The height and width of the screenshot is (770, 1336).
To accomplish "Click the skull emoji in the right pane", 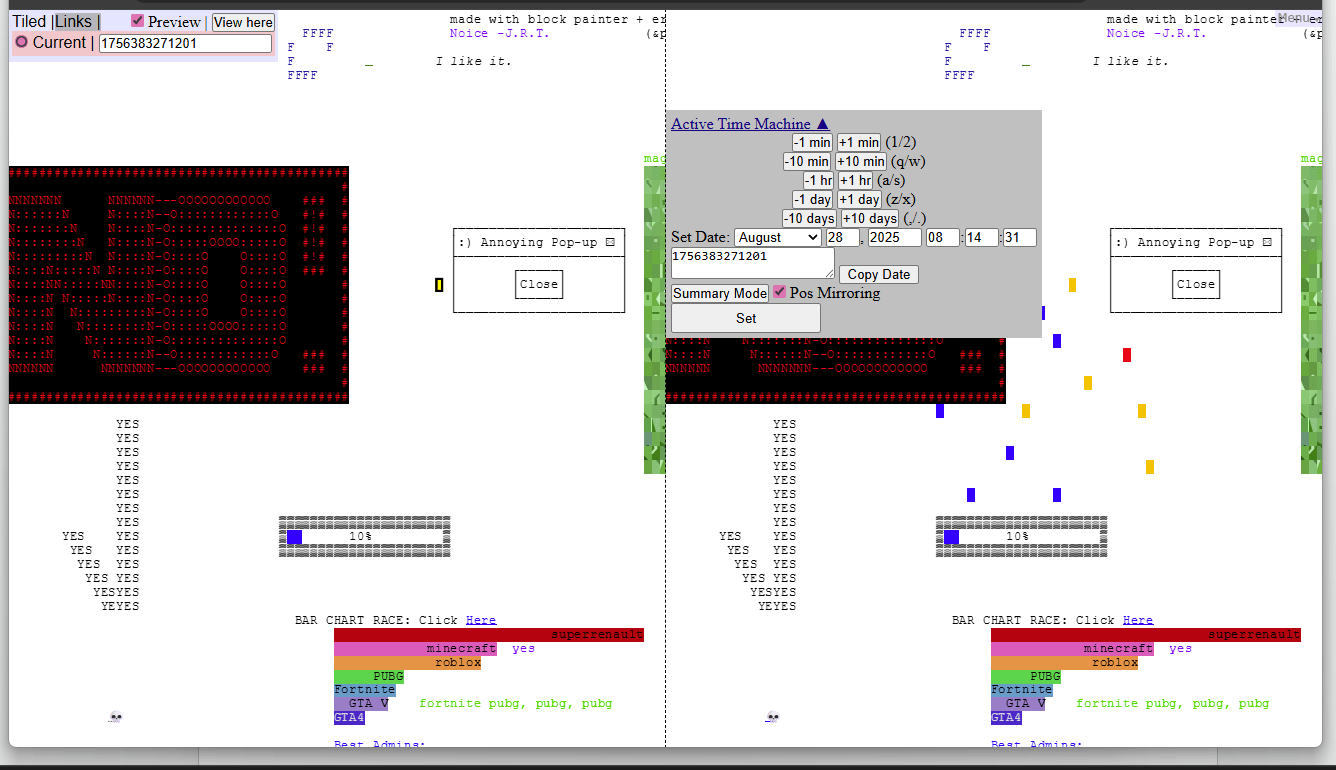I will [772, 717].
